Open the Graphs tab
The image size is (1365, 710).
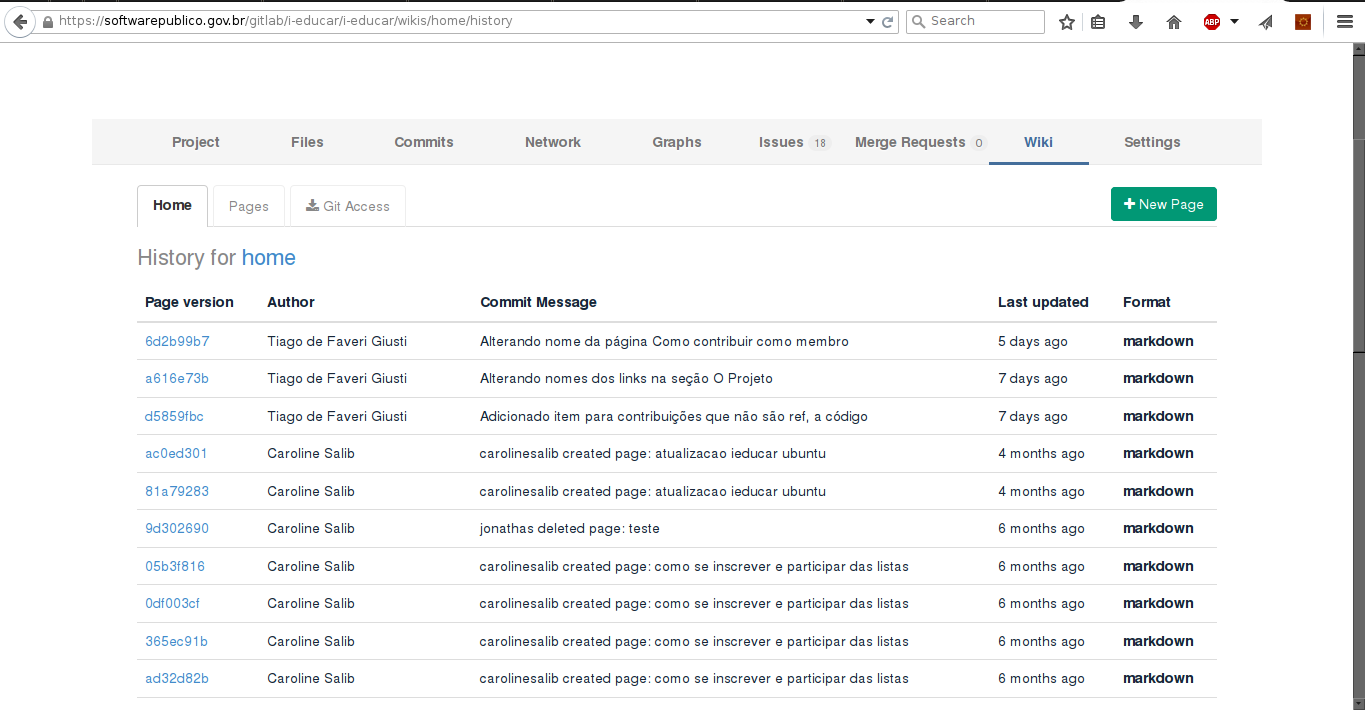(x=677, y=142)
